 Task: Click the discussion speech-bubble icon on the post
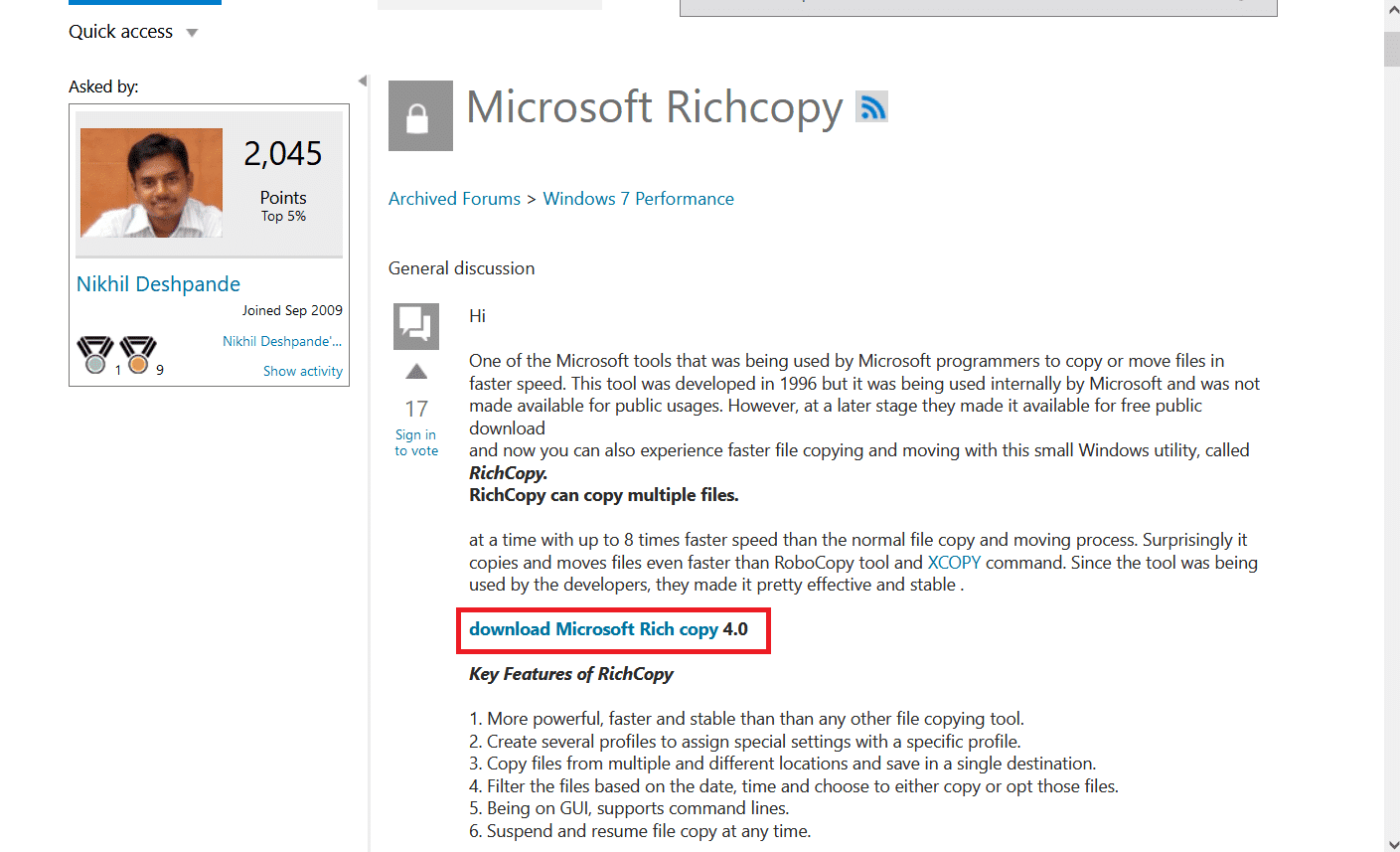click(x=415, y=325)
